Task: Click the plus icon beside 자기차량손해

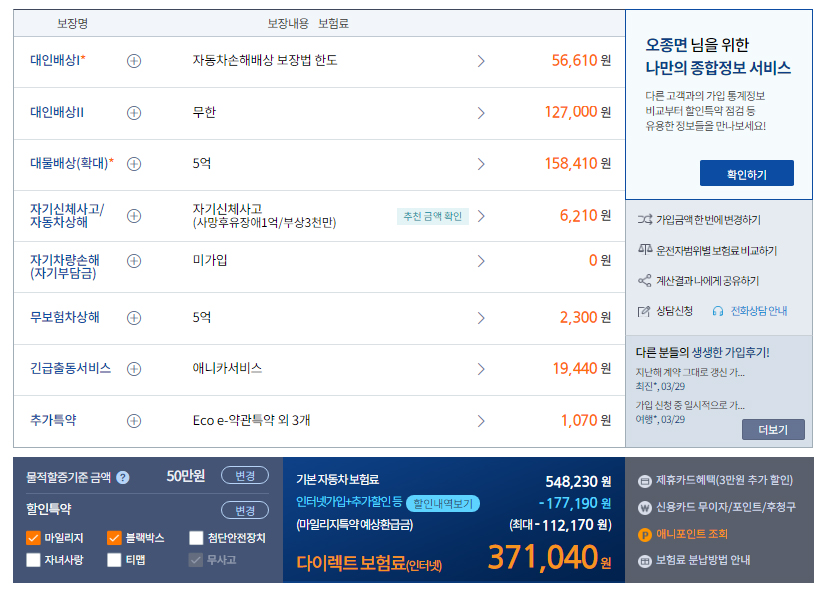Action: (134, 261)
